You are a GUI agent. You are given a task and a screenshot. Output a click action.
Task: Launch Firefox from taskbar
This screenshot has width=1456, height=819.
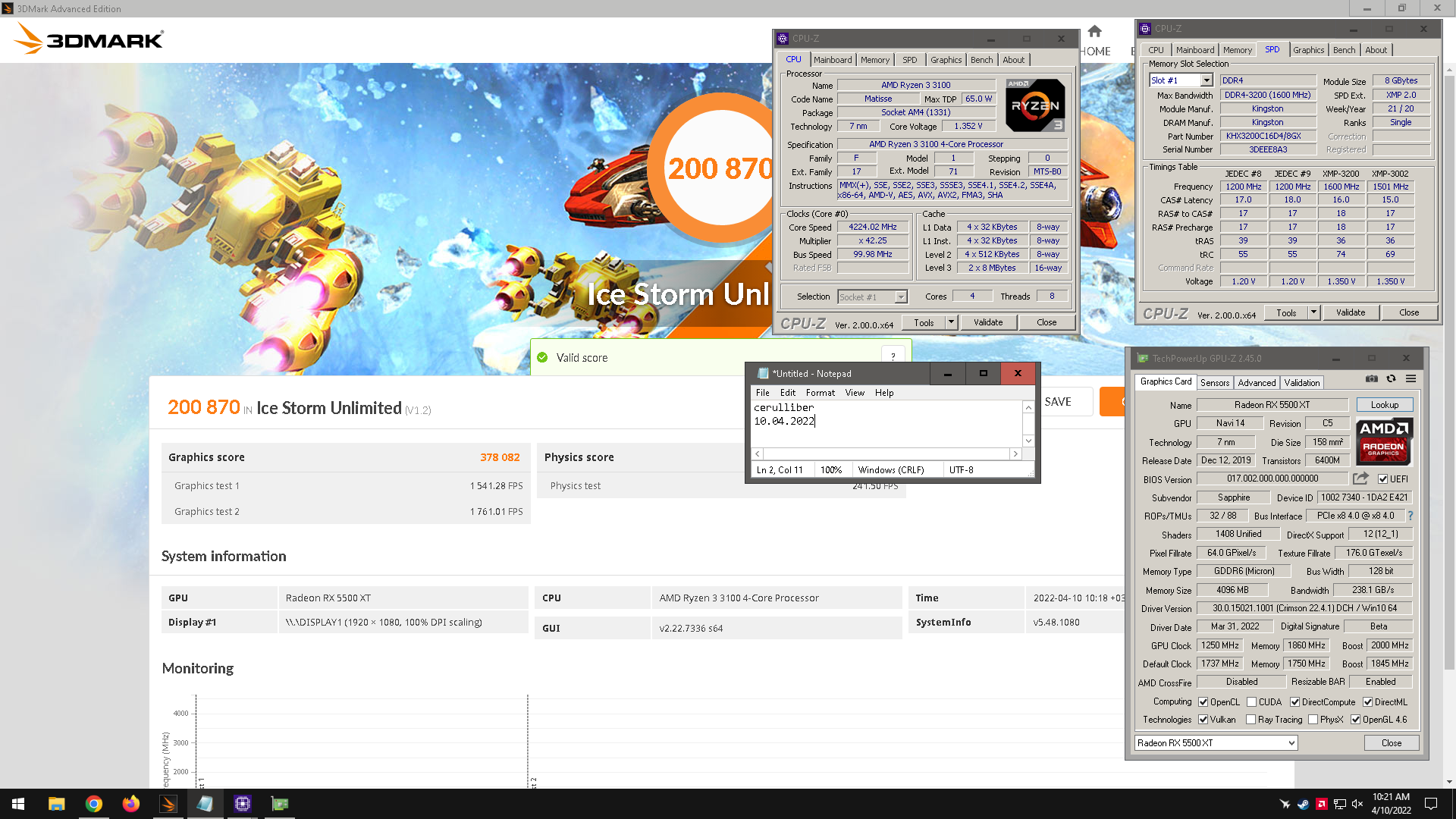pos(130,804)
